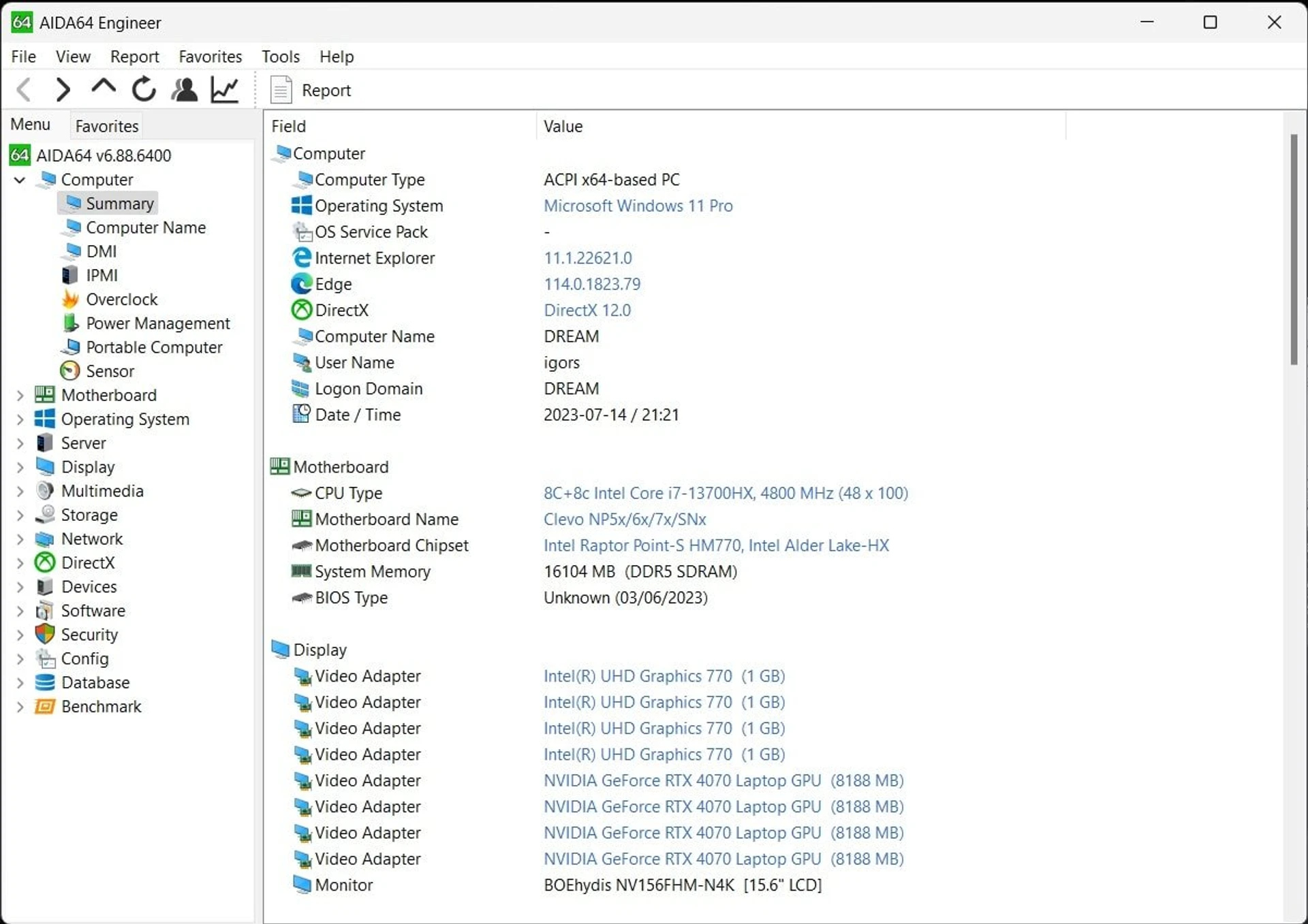Viewport: 1308px width, 924px height.
Task: Select the Motherboard tree icon
Action: tap(45, 394)
